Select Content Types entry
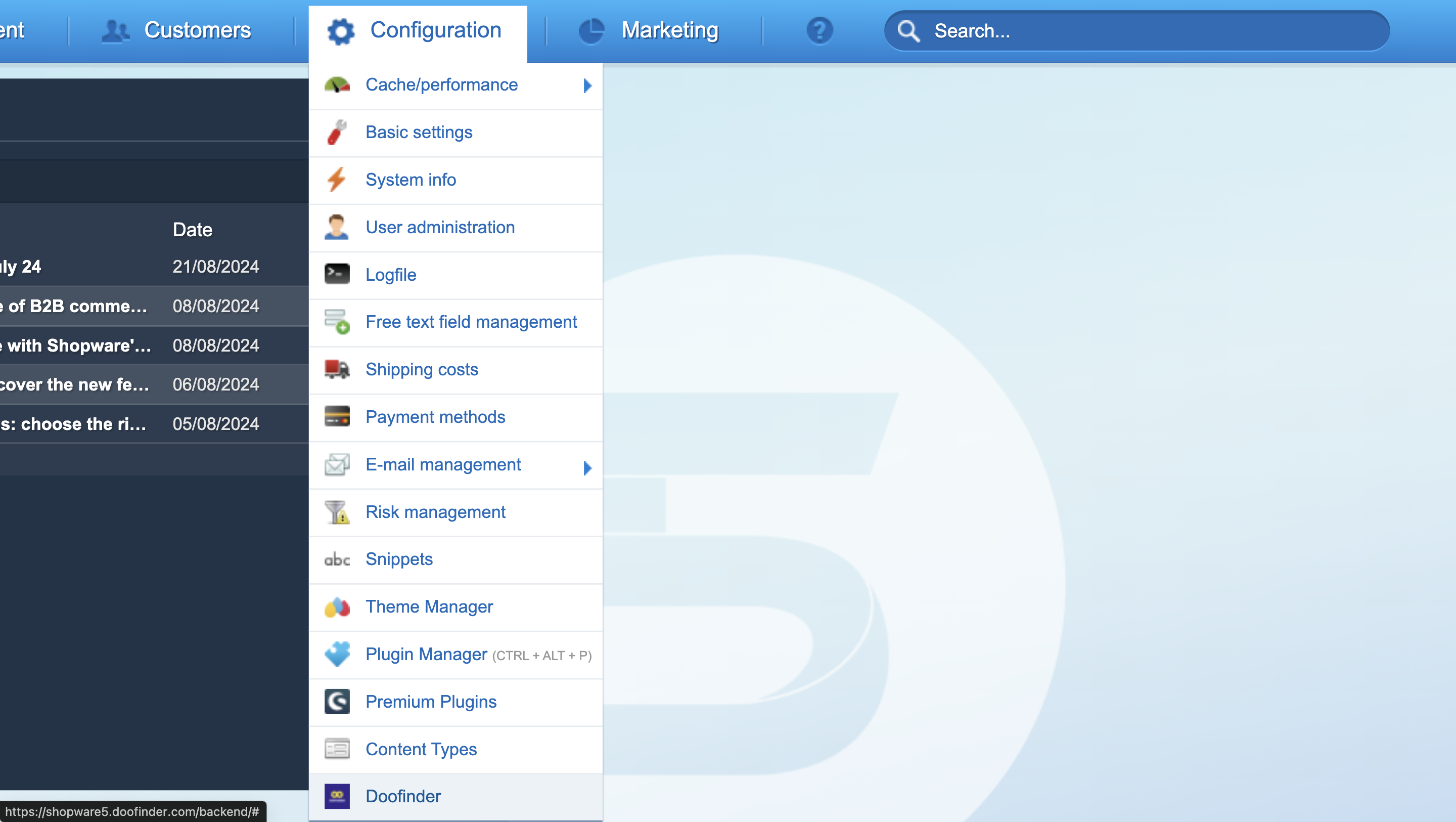1456x822 pixels. 456,749
